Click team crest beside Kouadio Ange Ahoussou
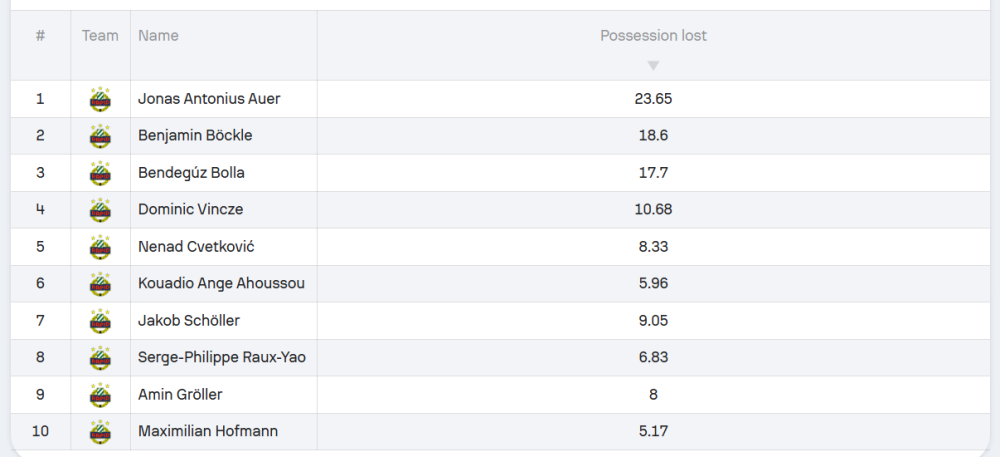Image resolution: width=1000 pixels, height=457 pixels. (100, 284)
